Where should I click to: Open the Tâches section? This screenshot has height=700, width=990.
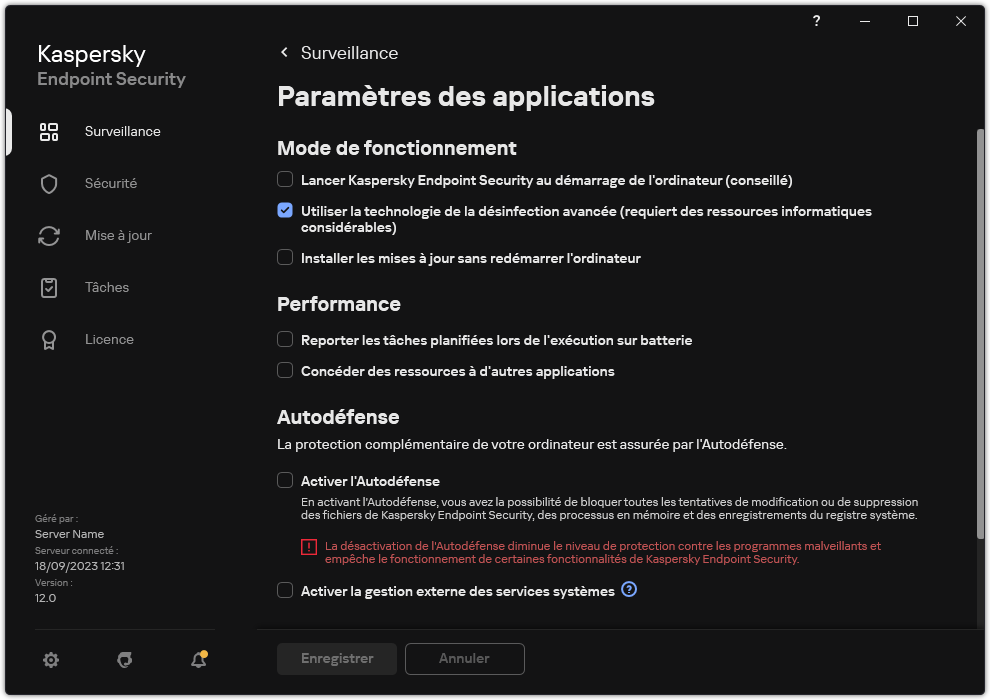pos(105,287)
